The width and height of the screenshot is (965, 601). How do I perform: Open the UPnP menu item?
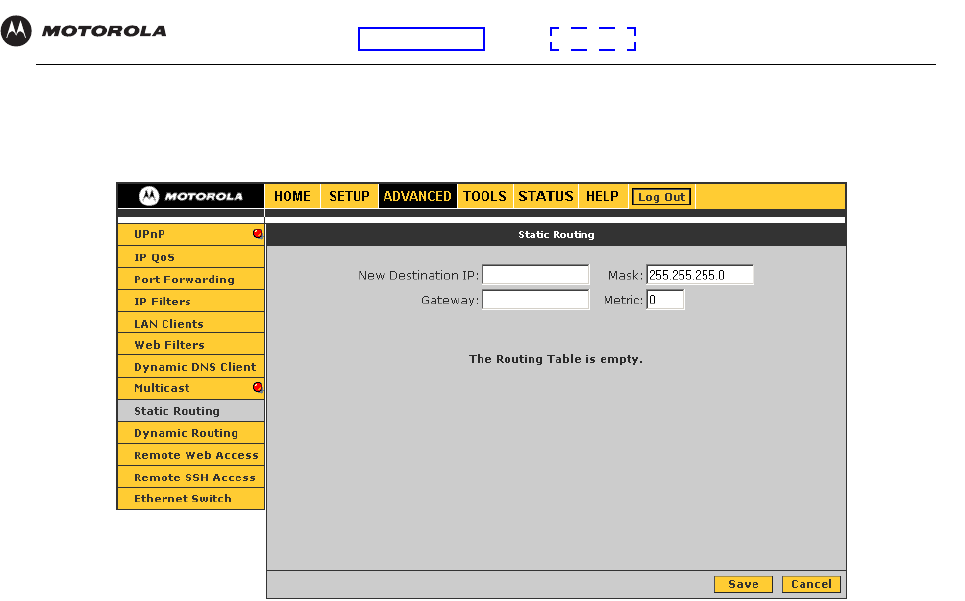191,234
